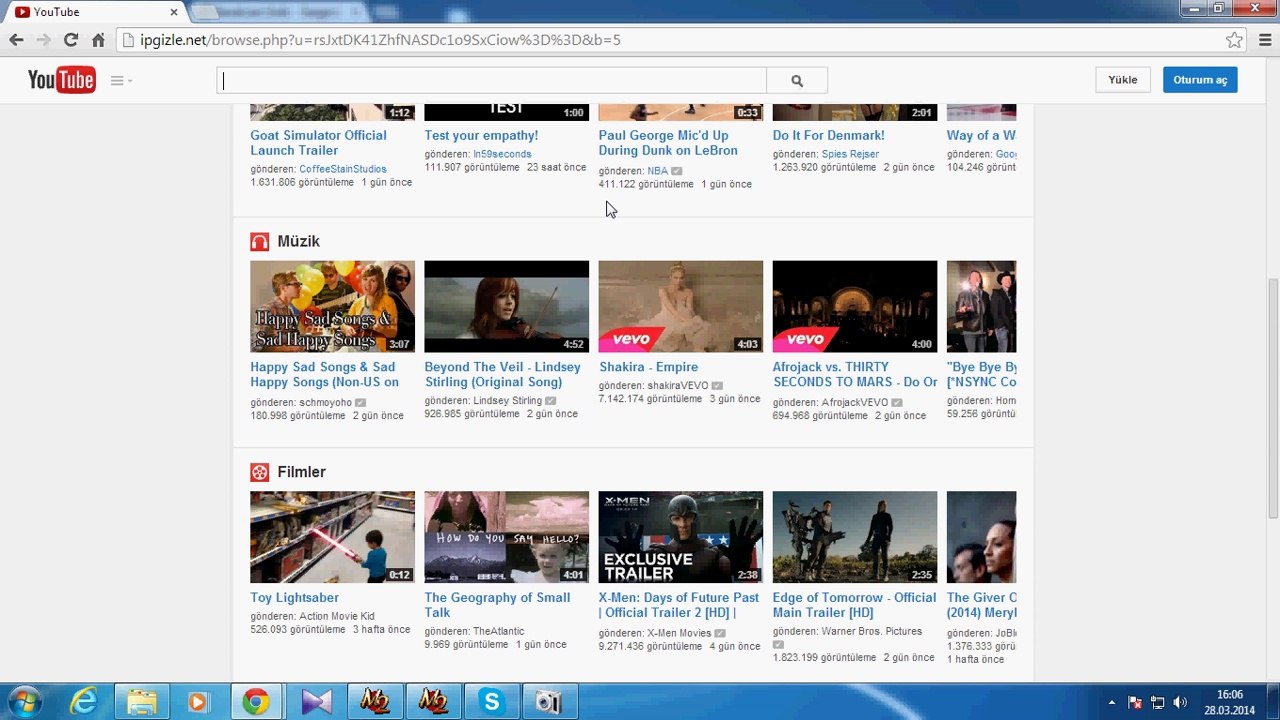Play the Edge of Tomorrow thumbnail
1280x720 pixels.
pyautogui.click(x=854, y=537)
